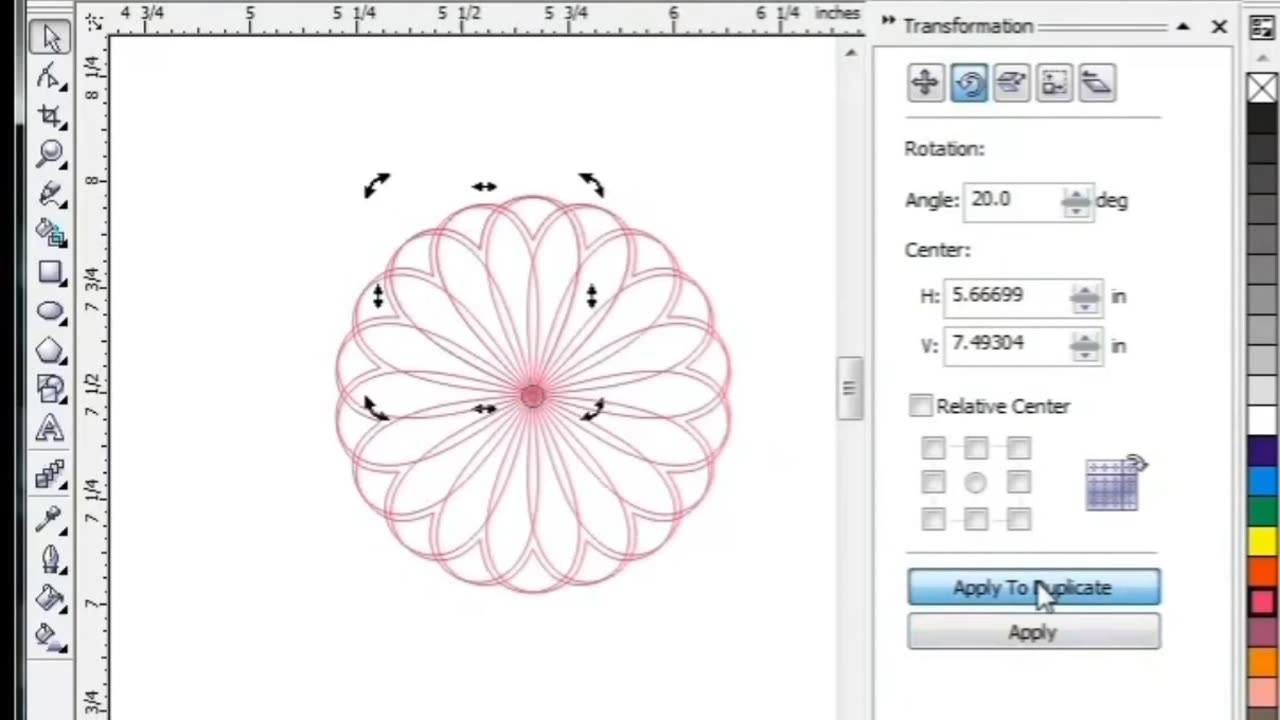Click the V center input field

tap(1008, 344)
